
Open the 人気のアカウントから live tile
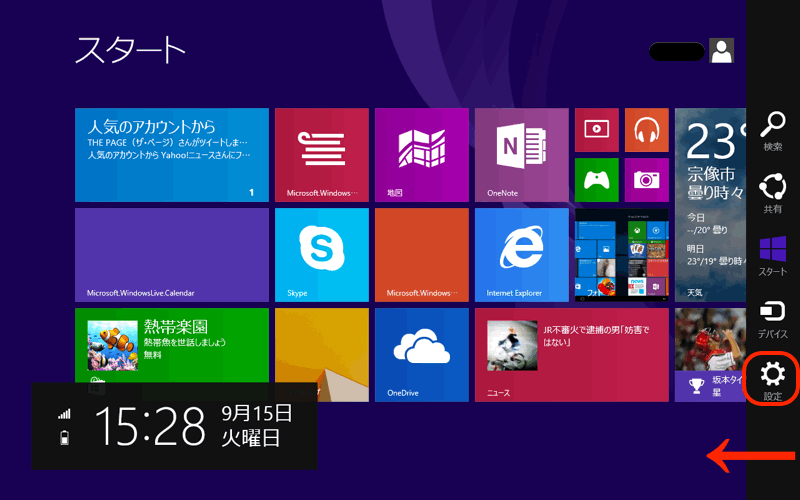point(171,154)
